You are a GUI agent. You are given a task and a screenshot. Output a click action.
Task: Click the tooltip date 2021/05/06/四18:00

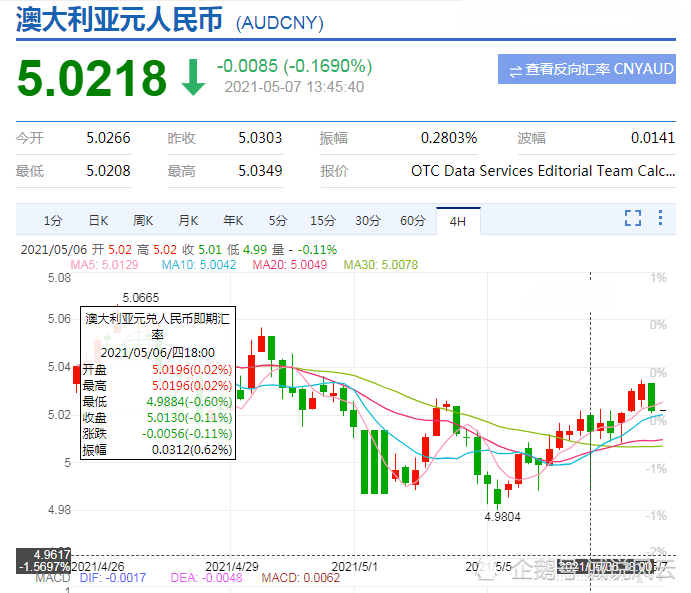click(x=157, y=353)
